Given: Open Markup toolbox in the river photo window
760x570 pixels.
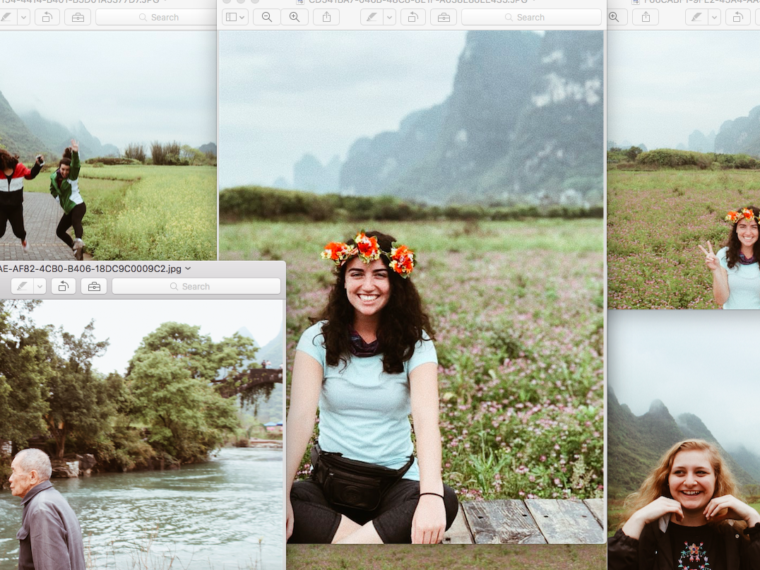Looking at the screenshot, I should click(94, 286).
